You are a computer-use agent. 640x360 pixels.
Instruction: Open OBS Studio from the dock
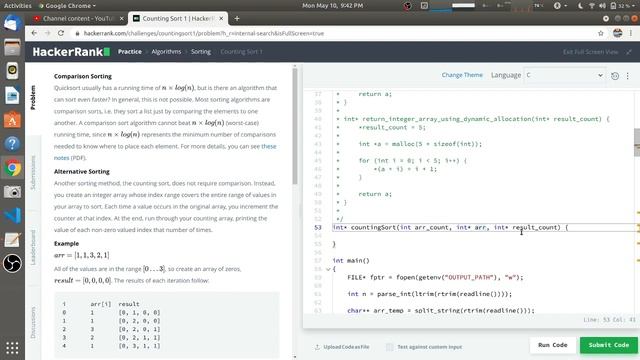pyautogui.click(x=12, y=264)
